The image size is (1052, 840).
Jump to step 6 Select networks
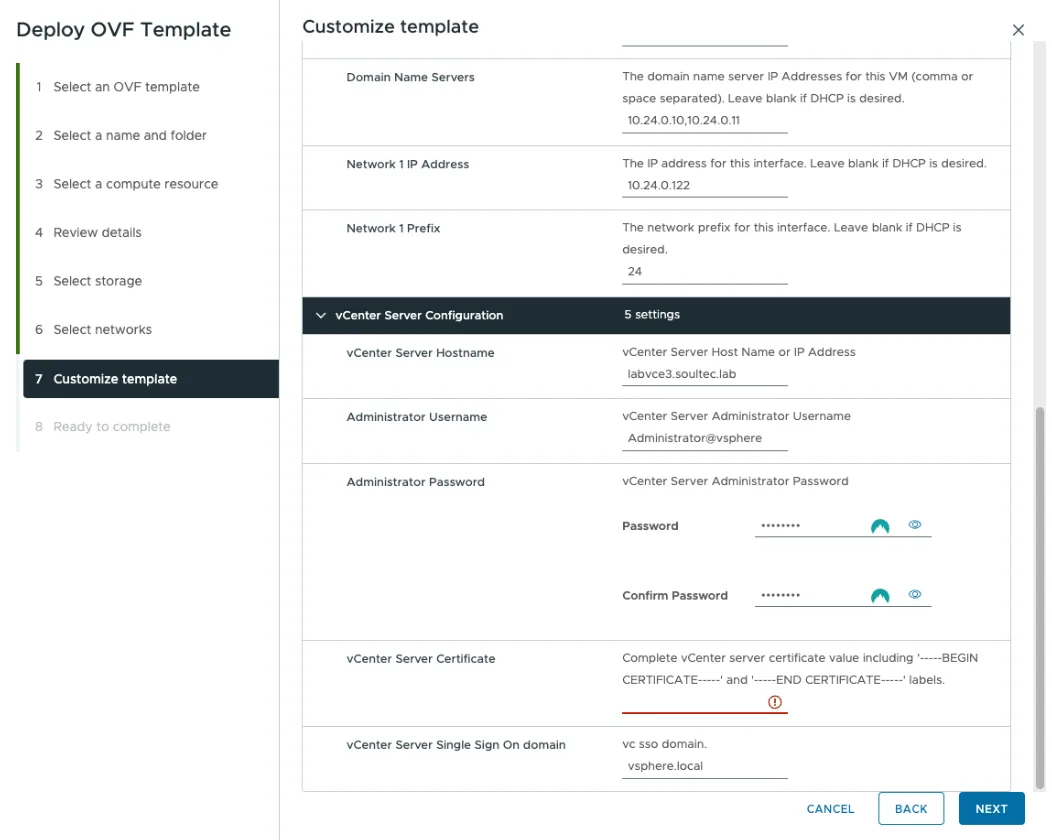(102, 329)
